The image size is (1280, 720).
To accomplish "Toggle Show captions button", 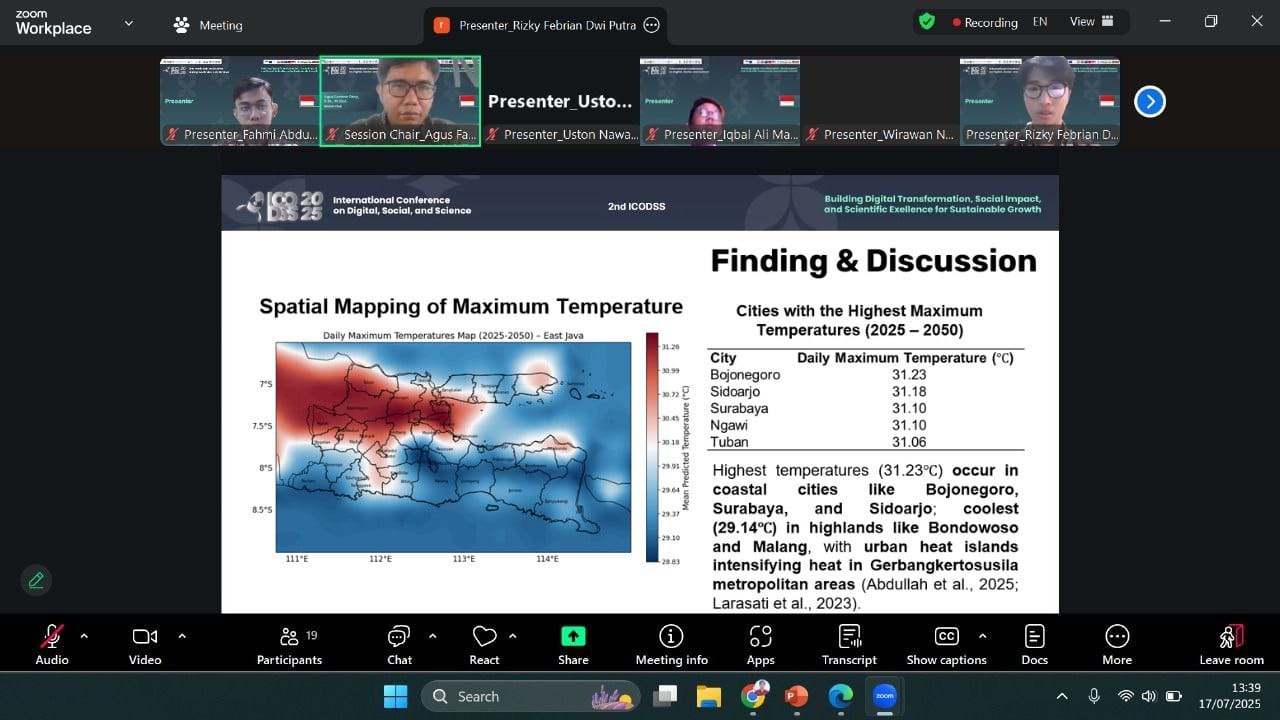I will (x=946, y=644).
